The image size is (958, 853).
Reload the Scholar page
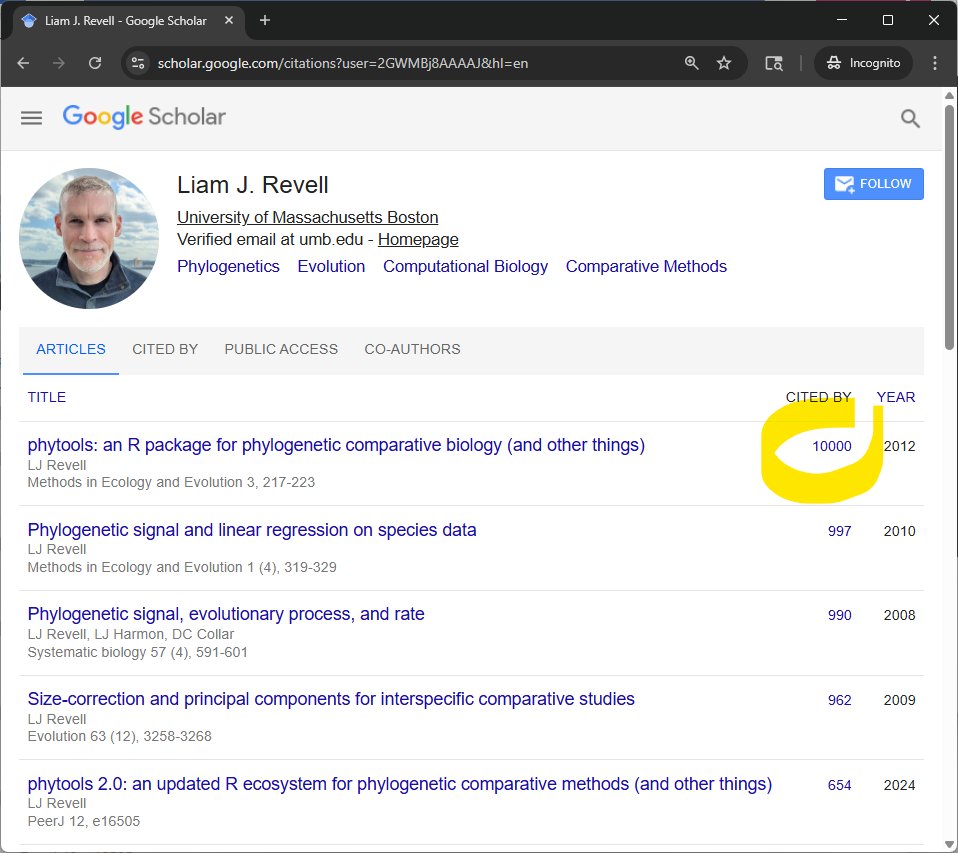pyautogui.click(x=95, y=63)
